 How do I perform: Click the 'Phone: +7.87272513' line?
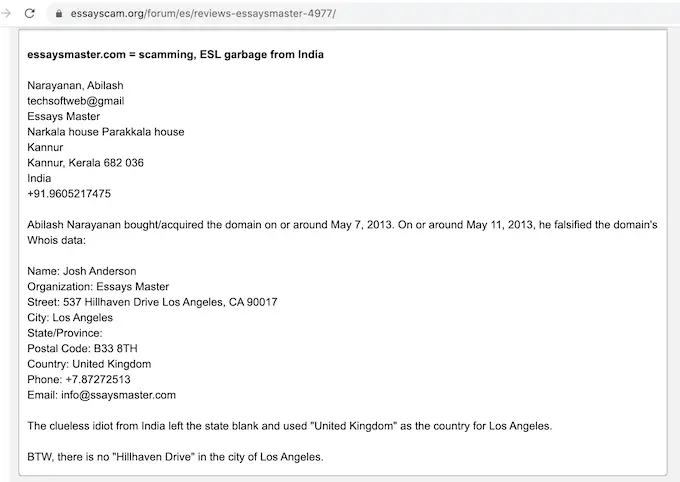pos(79,379)
